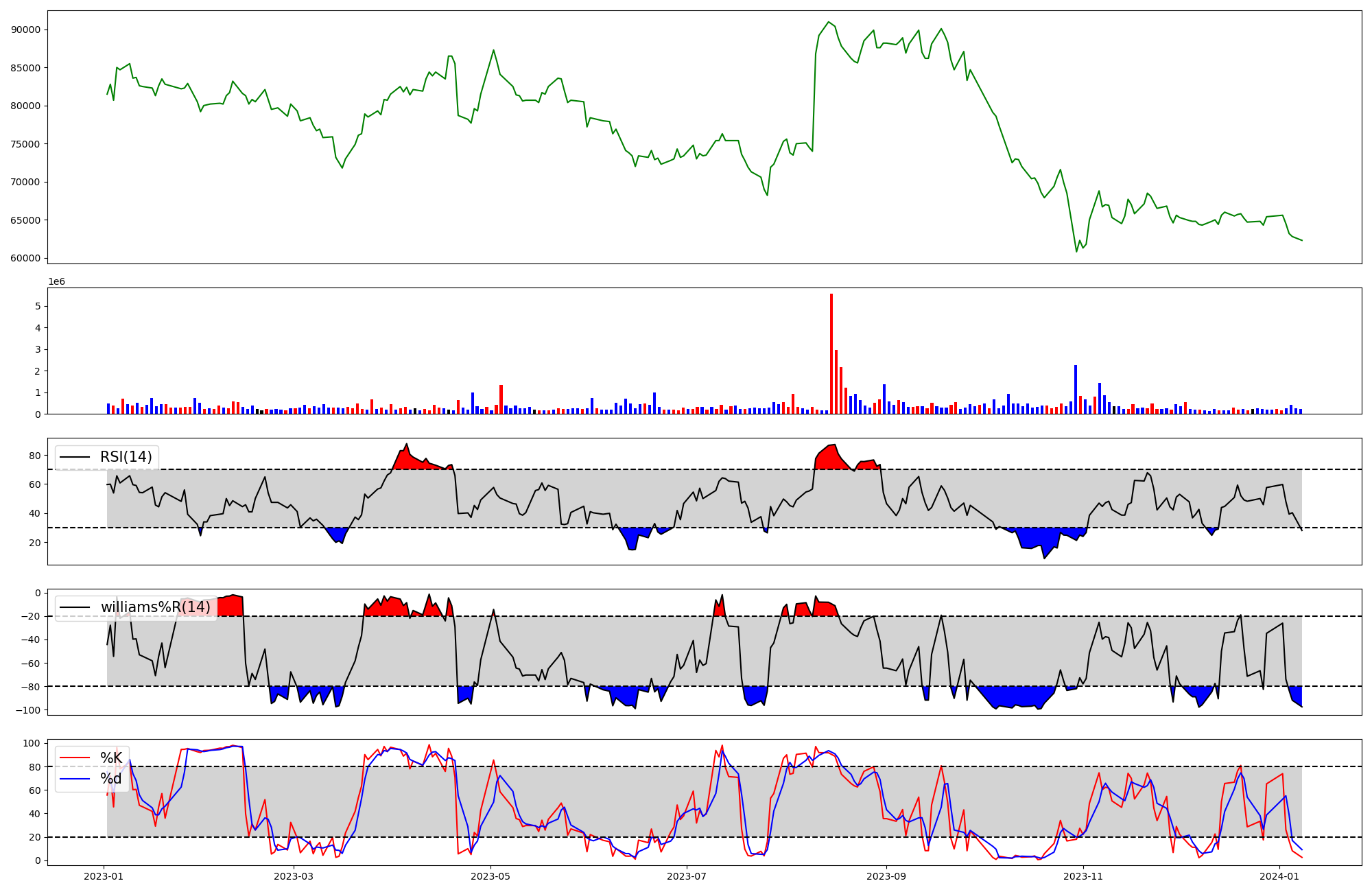
Task: Click the 2023-11 x-axis tick label
Action: (1083, 876)
